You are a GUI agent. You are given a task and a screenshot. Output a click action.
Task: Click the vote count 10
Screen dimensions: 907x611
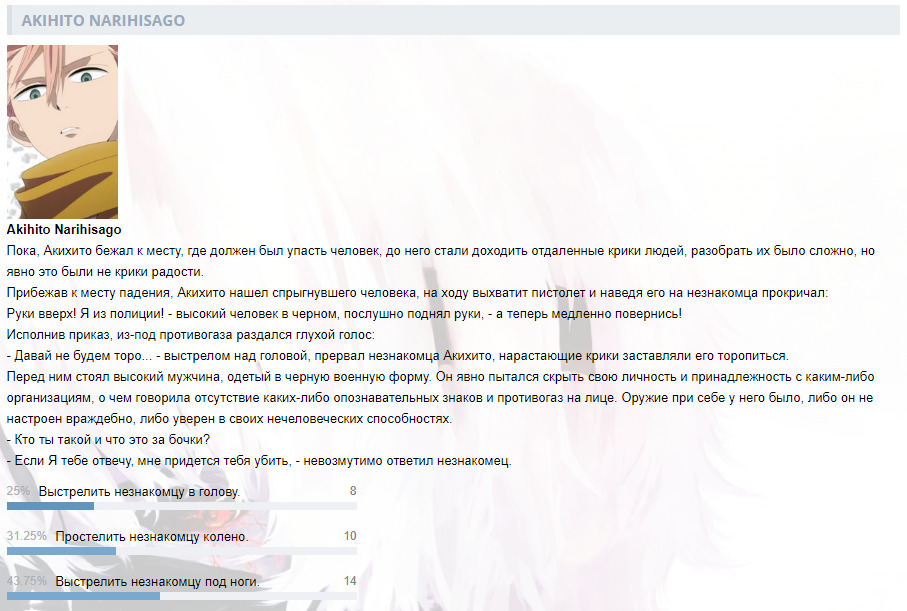(349, 536)
